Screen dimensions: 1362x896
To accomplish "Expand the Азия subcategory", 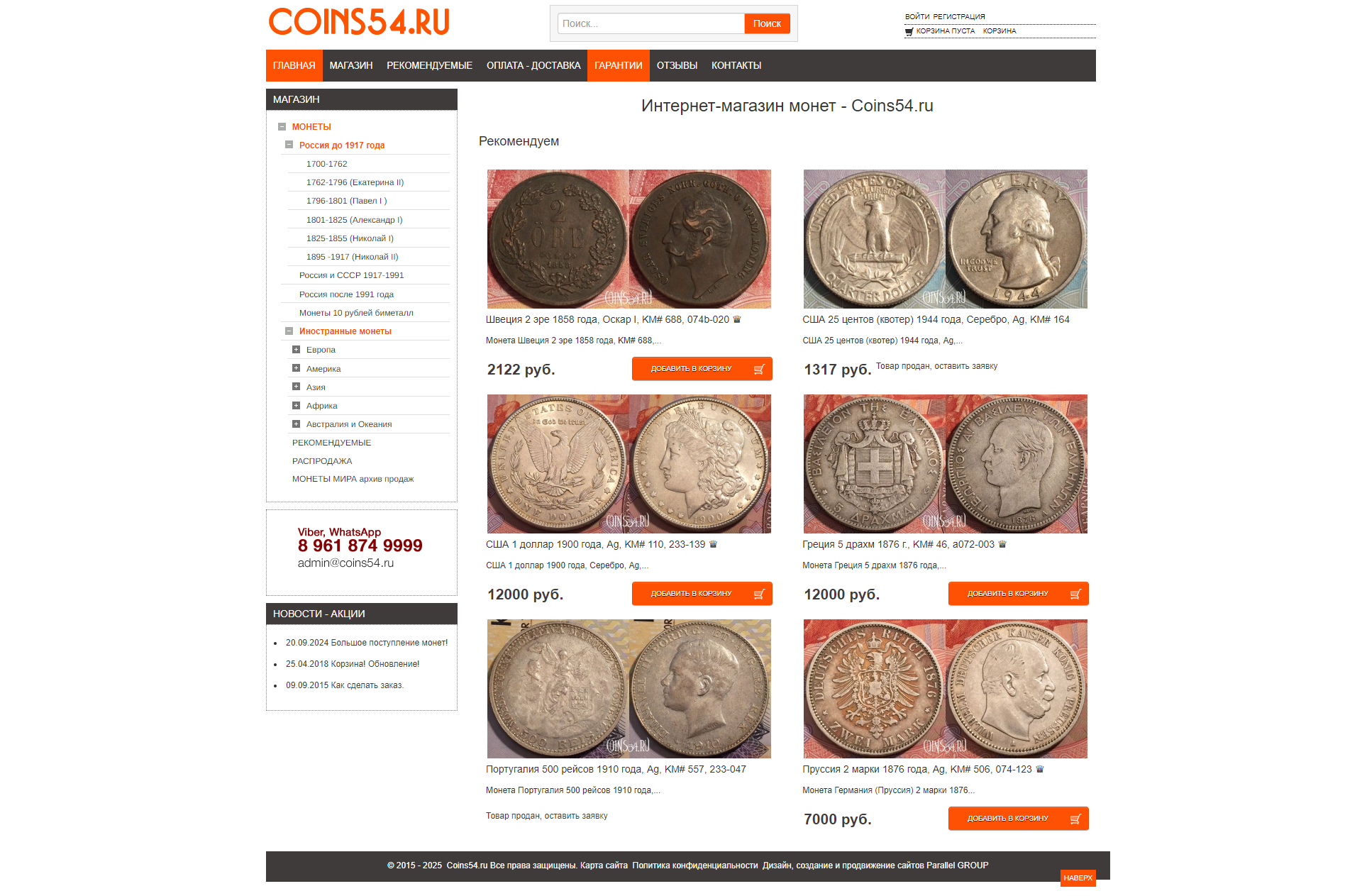I will coord(296,387).
